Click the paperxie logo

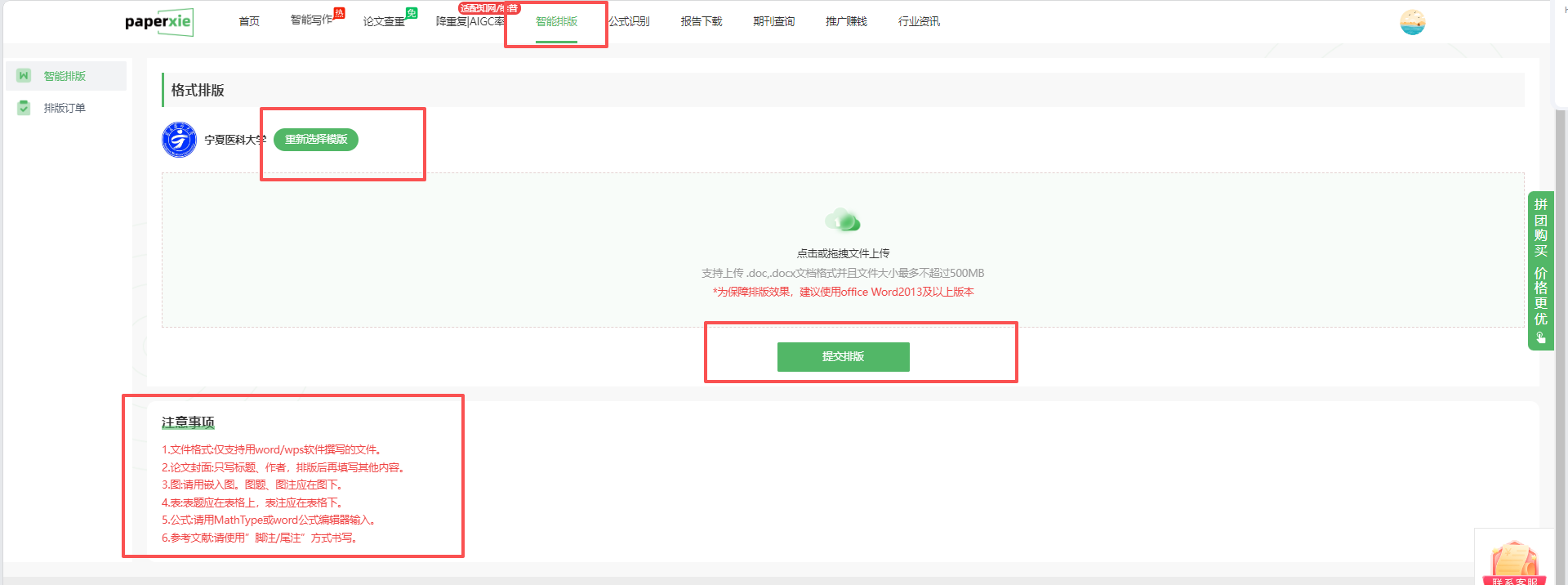pyautogui.click(x=158, y=22)
